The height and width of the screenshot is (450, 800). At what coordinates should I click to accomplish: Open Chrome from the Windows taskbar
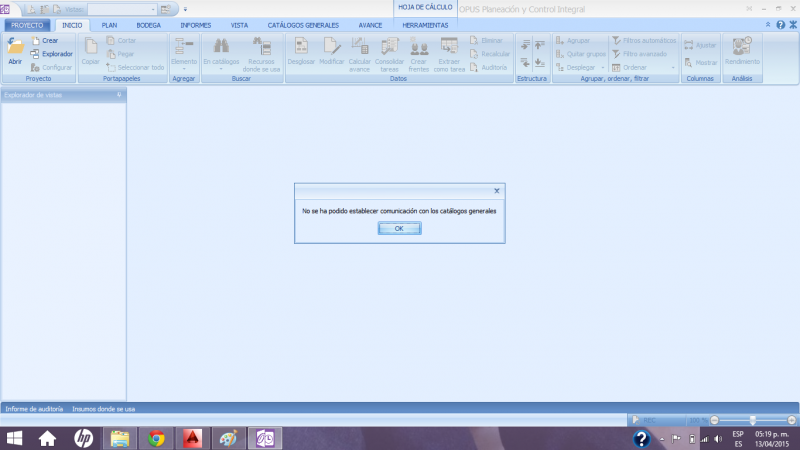click(x=155, y=438)
